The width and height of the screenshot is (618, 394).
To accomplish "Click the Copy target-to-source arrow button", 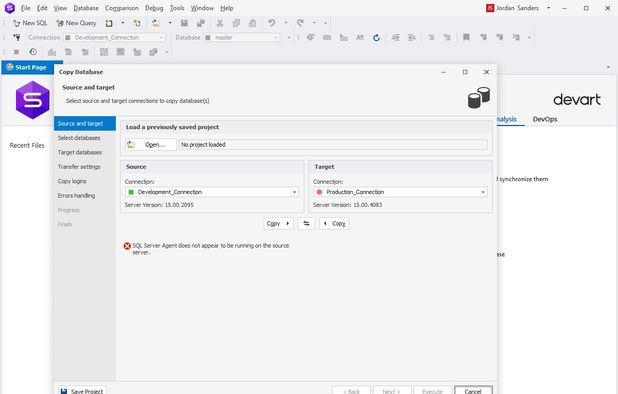I will (x=334, y=223).
